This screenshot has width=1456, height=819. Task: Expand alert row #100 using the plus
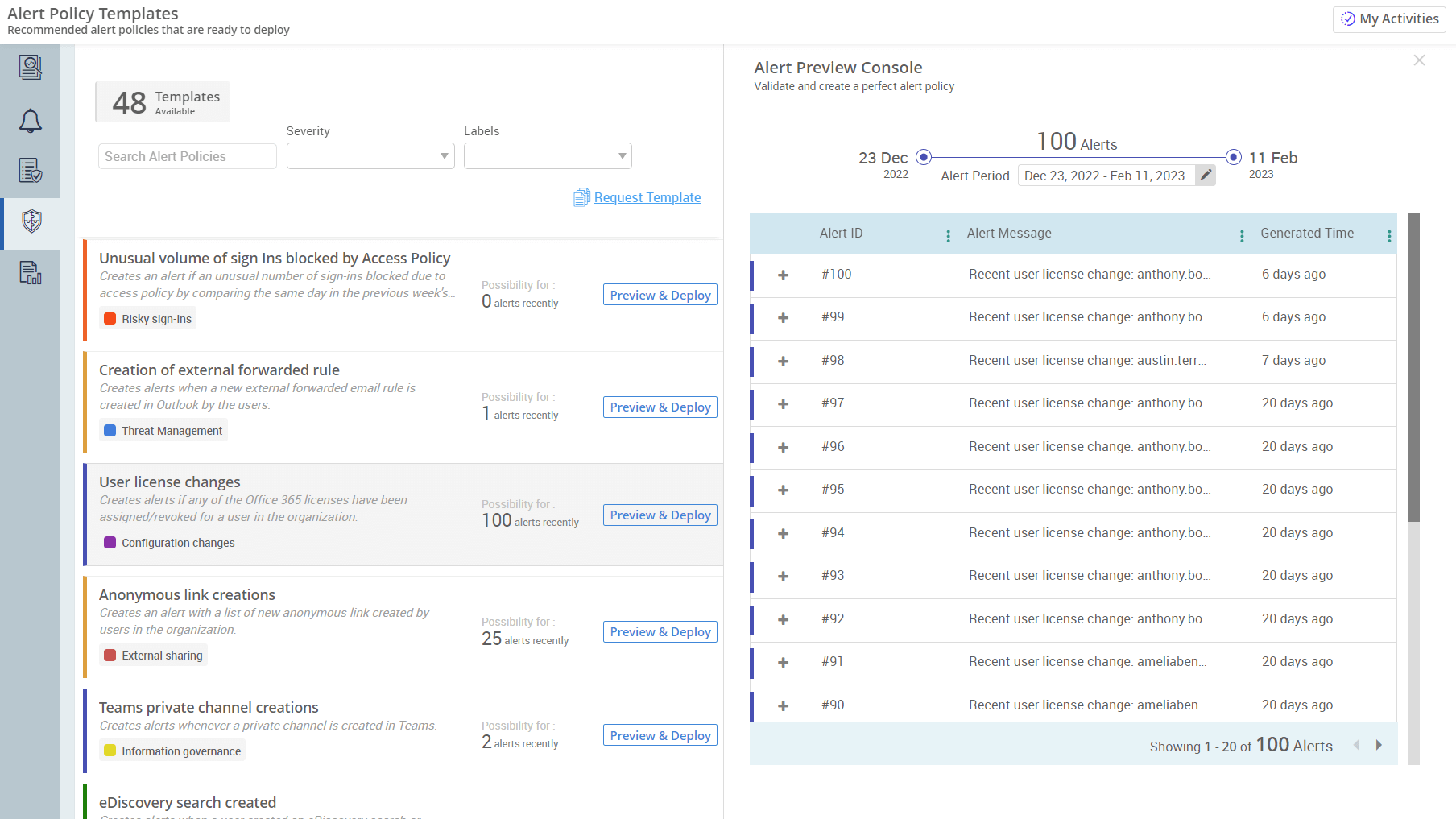tap(782, 275)
